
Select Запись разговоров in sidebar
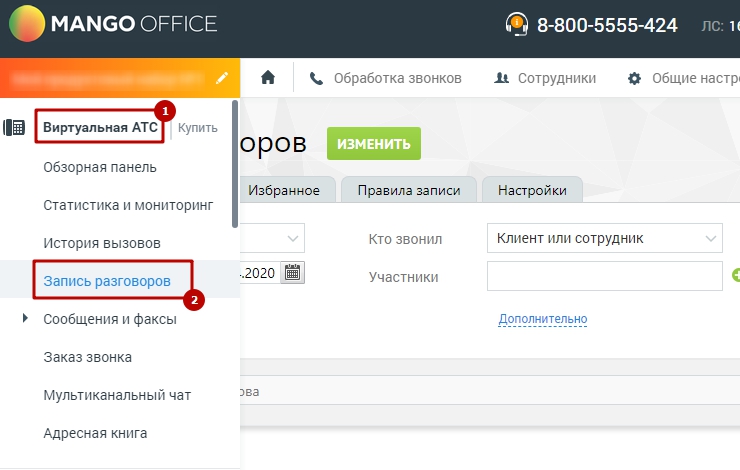pos(107,281)
